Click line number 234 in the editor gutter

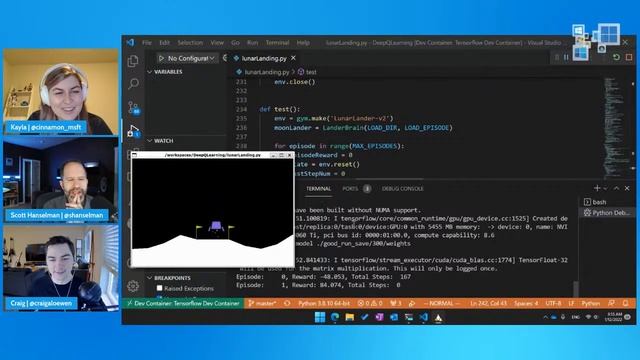click(242, 109)
